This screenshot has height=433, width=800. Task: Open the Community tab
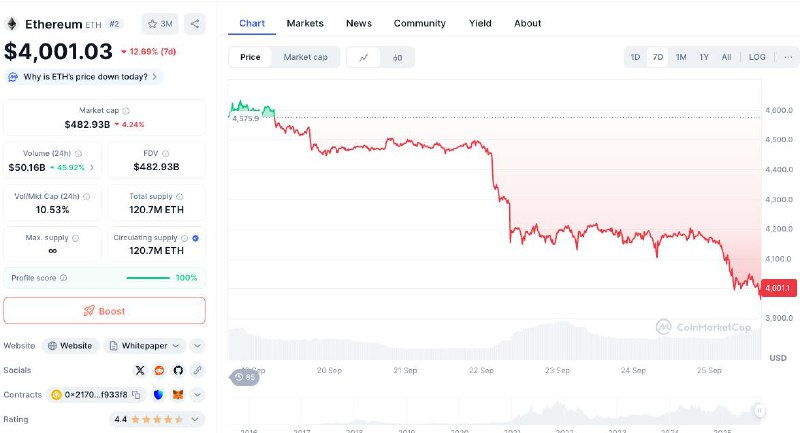tap(419, 23)
